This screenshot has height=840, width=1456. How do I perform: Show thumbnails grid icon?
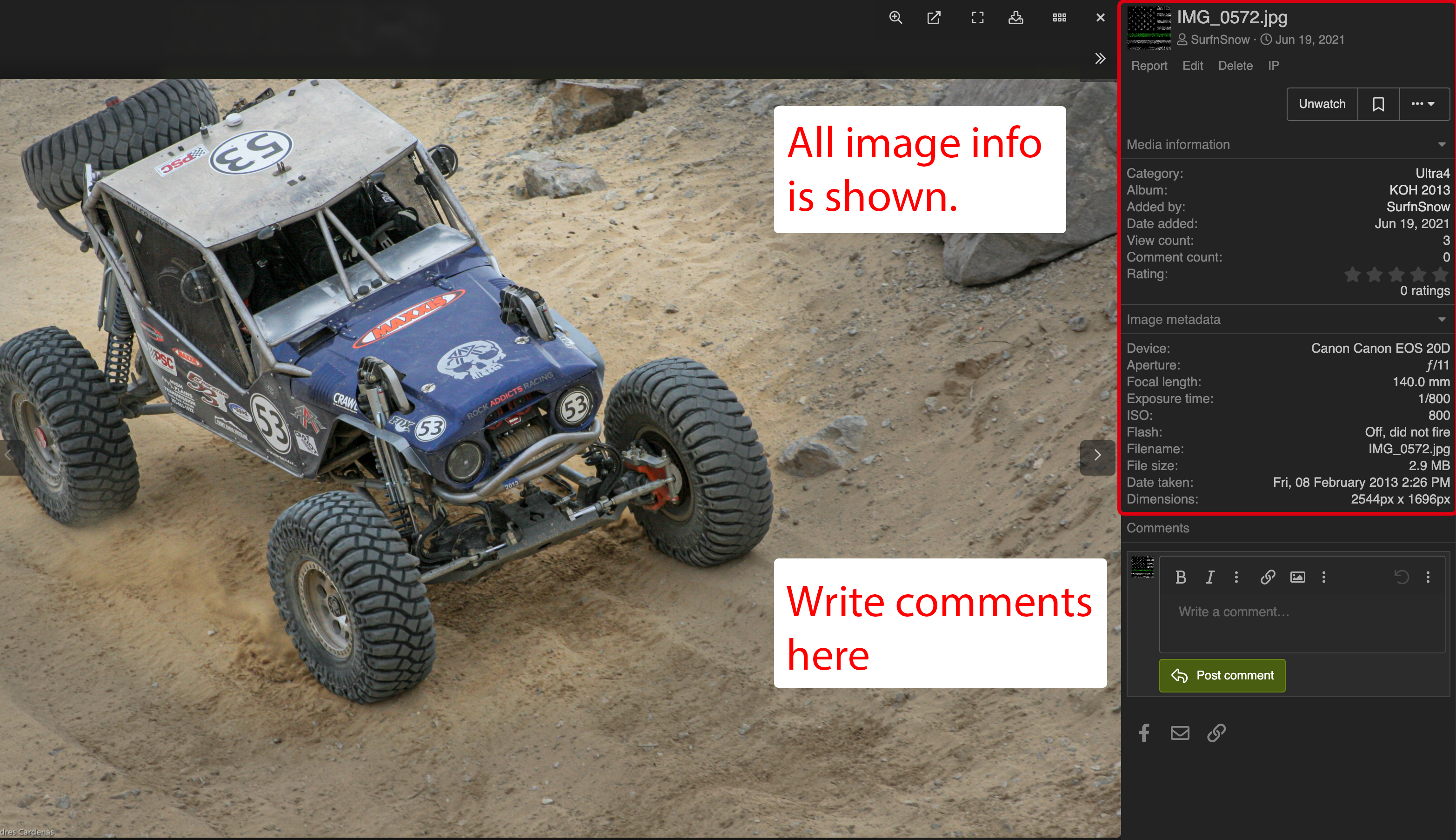tap(1059, 17)
